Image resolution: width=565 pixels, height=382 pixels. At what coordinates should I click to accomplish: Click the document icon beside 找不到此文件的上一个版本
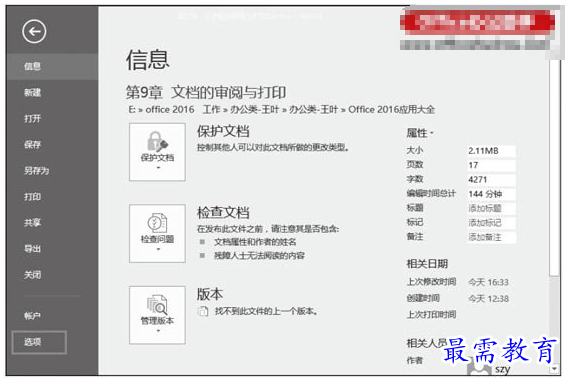[x=203, y=311]
